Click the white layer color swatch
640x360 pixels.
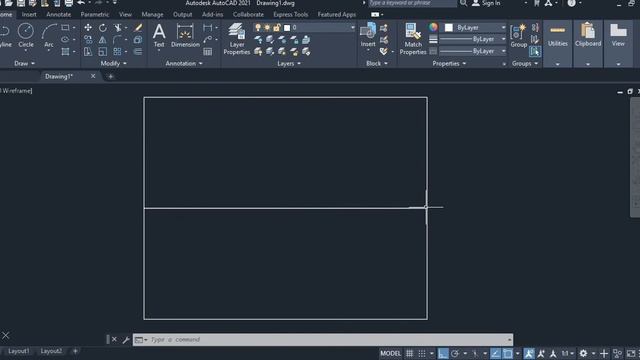(287, 28)
